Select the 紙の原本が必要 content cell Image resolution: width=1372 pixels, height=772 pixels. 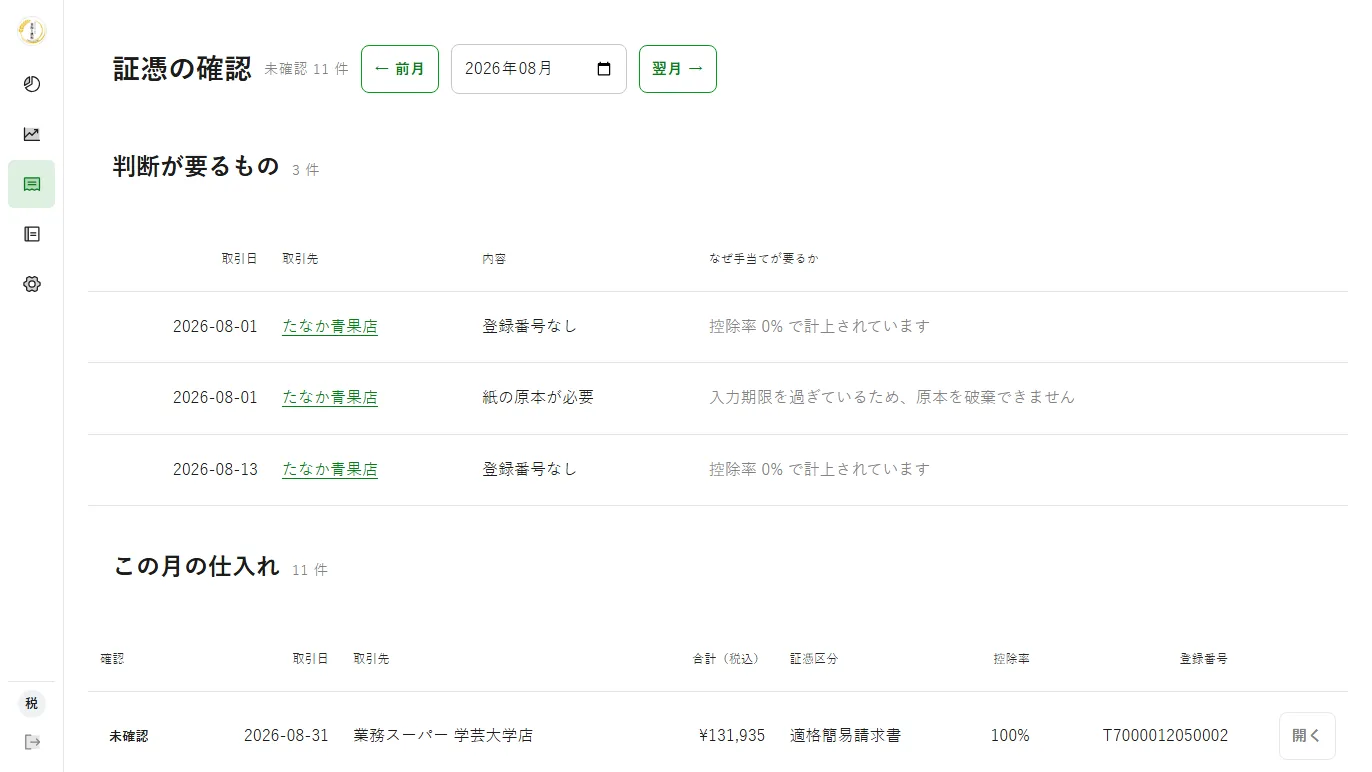(538, 397)
